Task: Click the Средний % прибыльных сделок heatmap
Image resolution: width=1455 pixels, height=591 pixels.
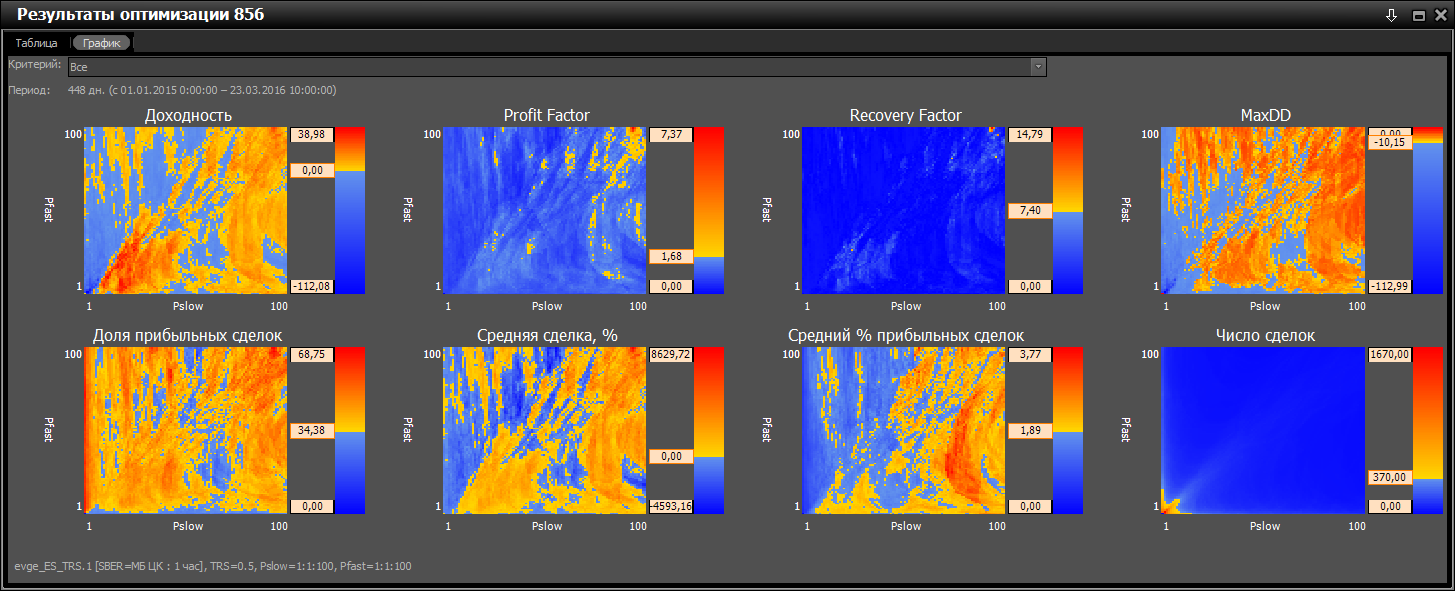Action: 904,430
